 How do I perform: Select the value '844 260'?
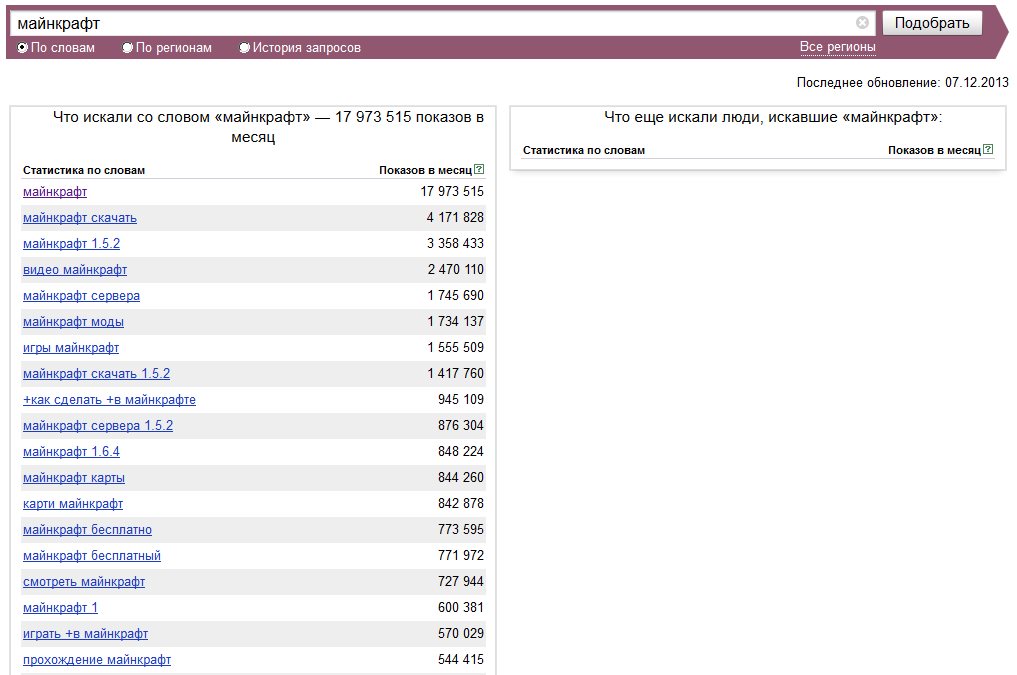pos(461,477)
